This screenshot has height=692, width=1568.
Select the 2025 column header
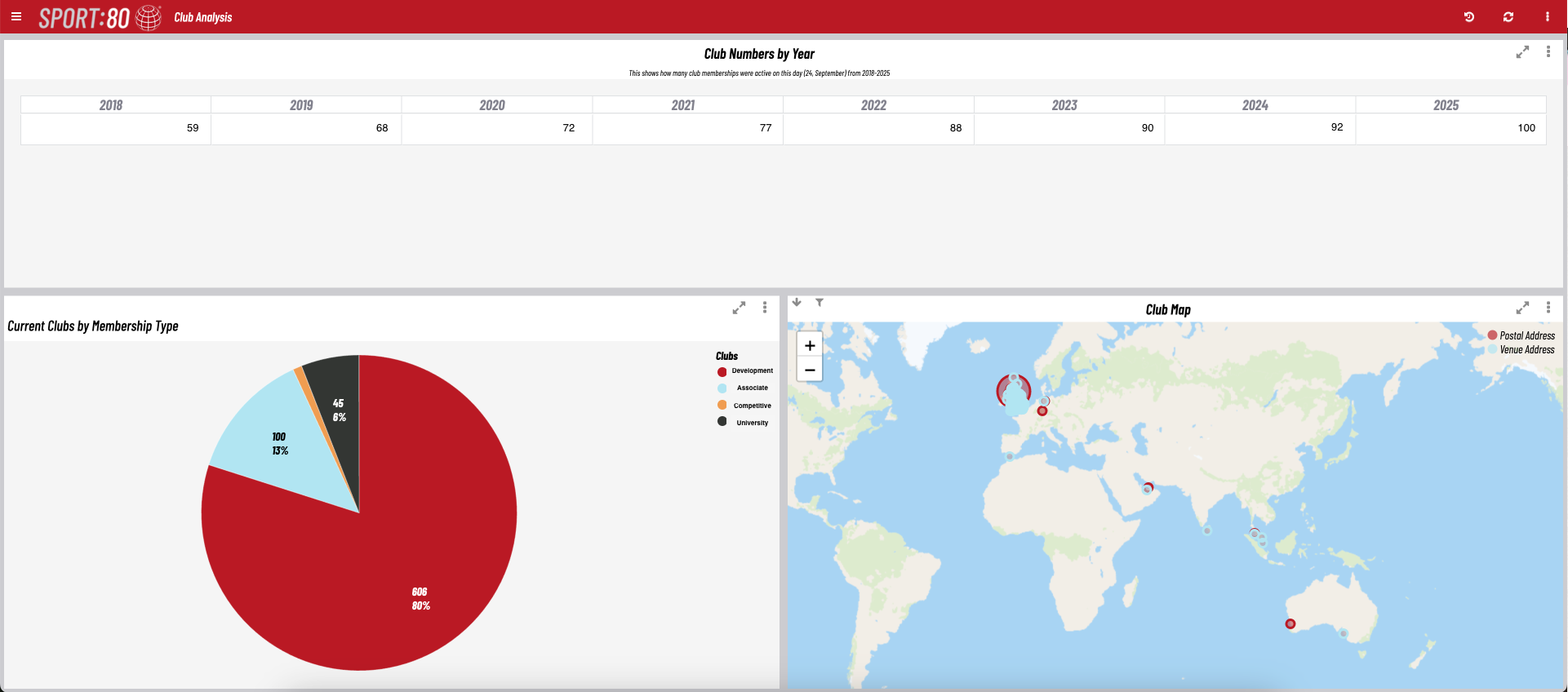click(1446, 105)
